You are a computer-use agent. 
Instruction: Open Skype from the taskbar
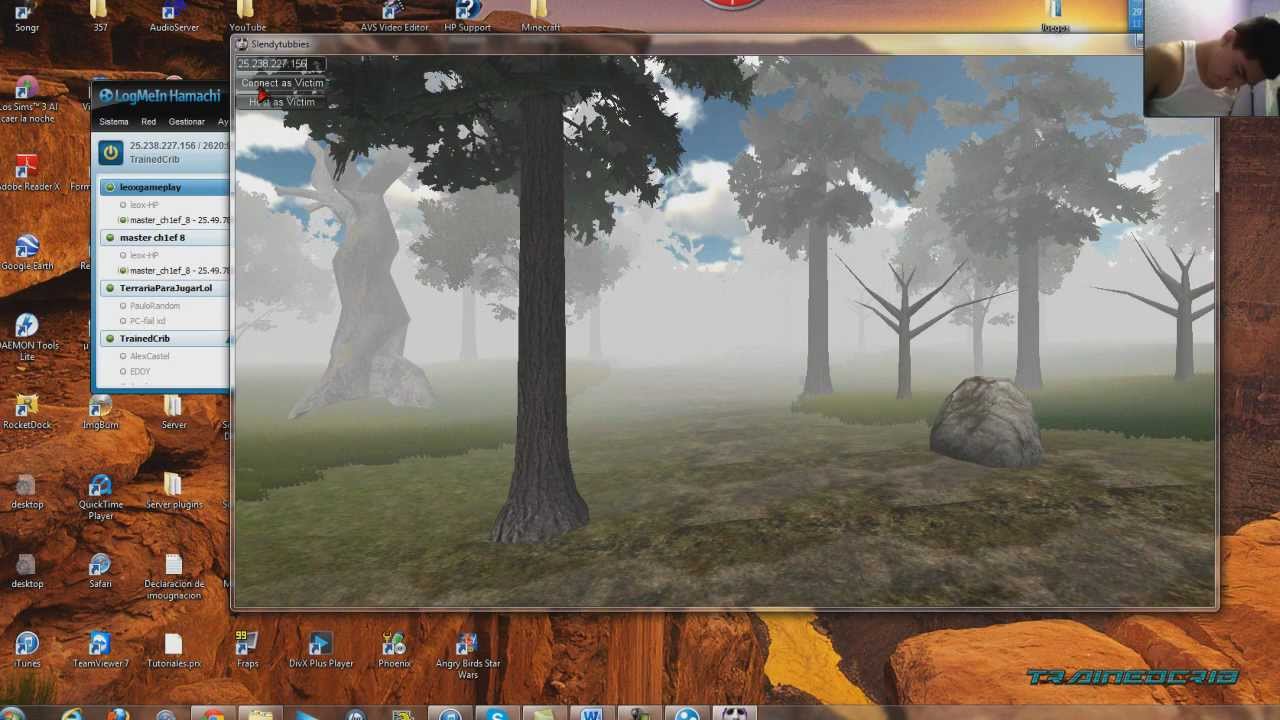(x=497, y=713)
